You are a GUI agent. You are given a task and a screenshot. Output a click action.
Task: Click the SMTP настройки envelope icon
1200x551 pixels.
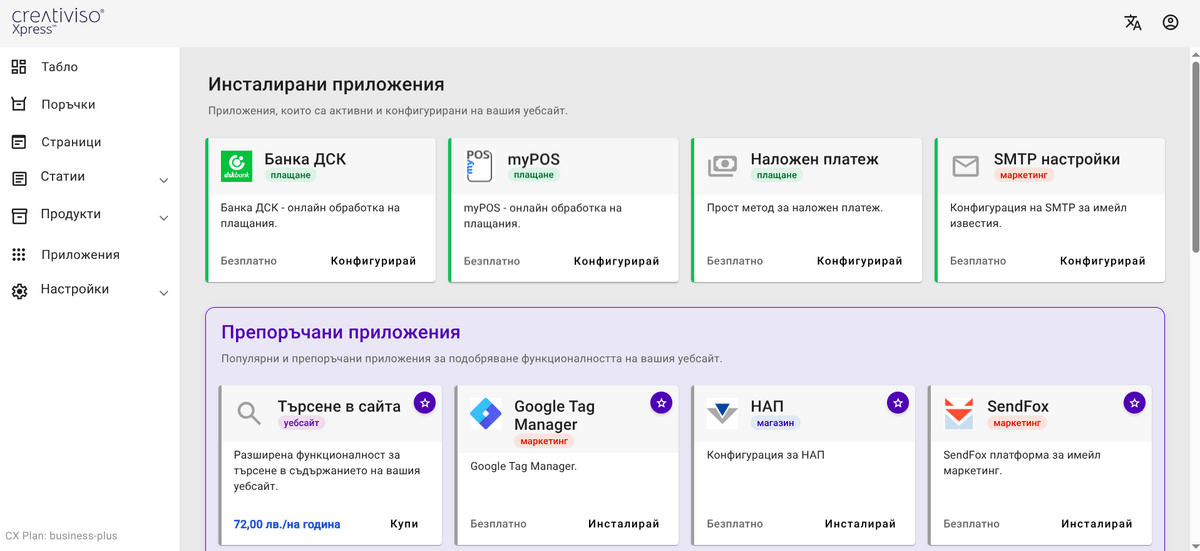(965, 166)
